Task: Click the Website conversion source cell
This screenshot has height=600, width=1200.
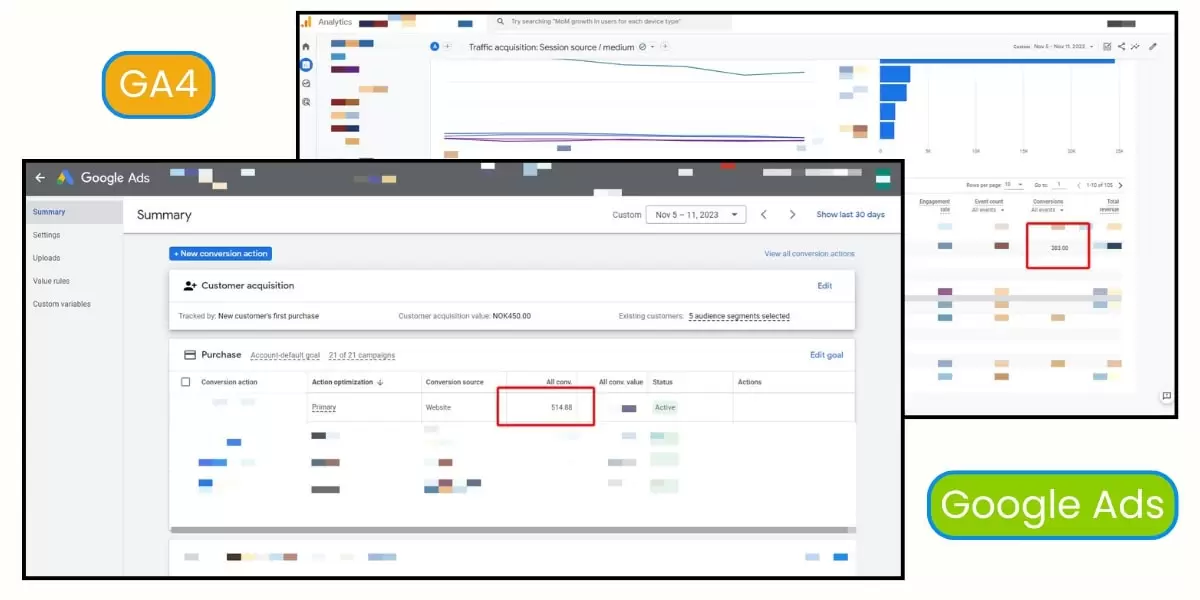Action: [x=438, y=408]
